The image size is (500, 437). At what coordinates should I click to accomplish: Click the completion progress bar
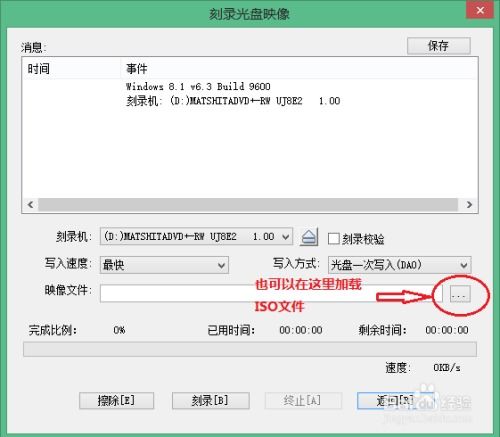250,349
